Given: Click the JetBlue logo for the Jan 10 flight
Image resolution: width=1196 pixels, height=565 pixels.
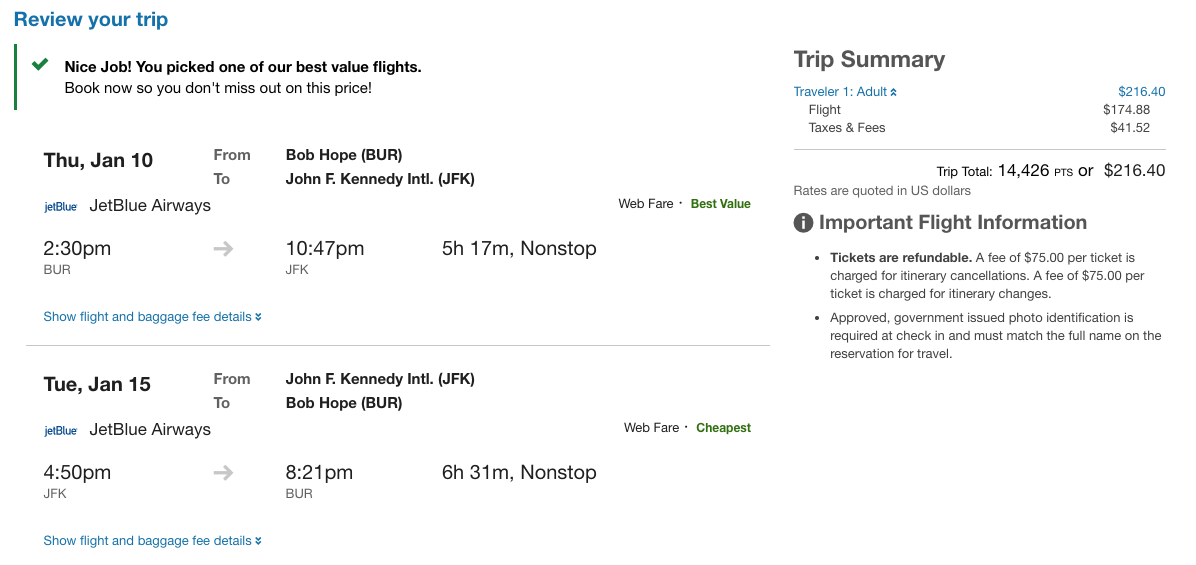Looking at the screenshot, I should pyautogui.click(x=61, y=207).
